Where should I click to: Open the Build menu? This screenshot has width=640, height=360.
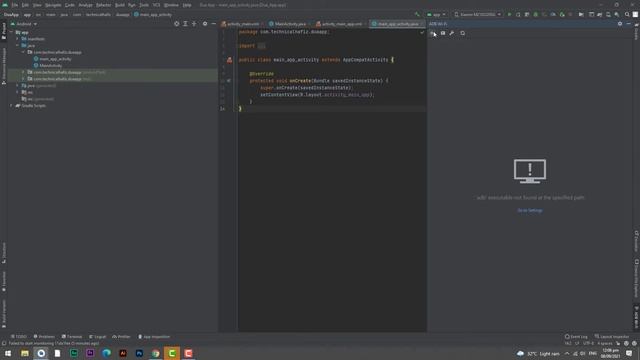[x=120, y=5]
